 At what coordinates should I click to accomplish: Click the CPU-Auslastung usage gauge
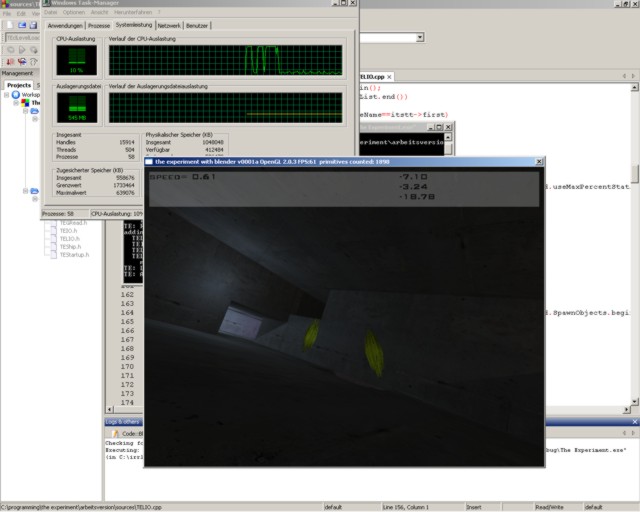pos(76,59)
